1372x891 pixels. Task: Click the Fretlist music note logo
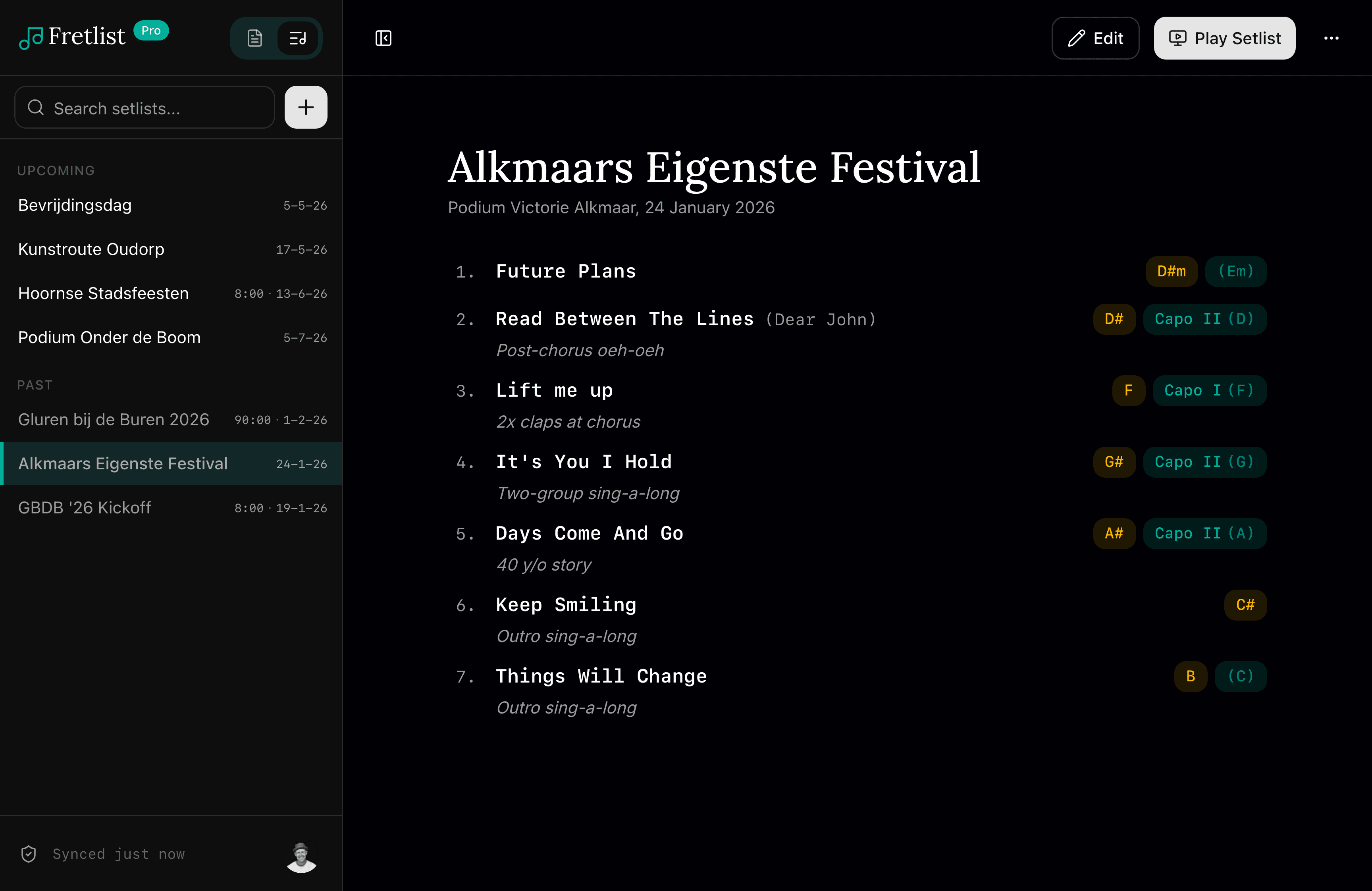point(31,38)
